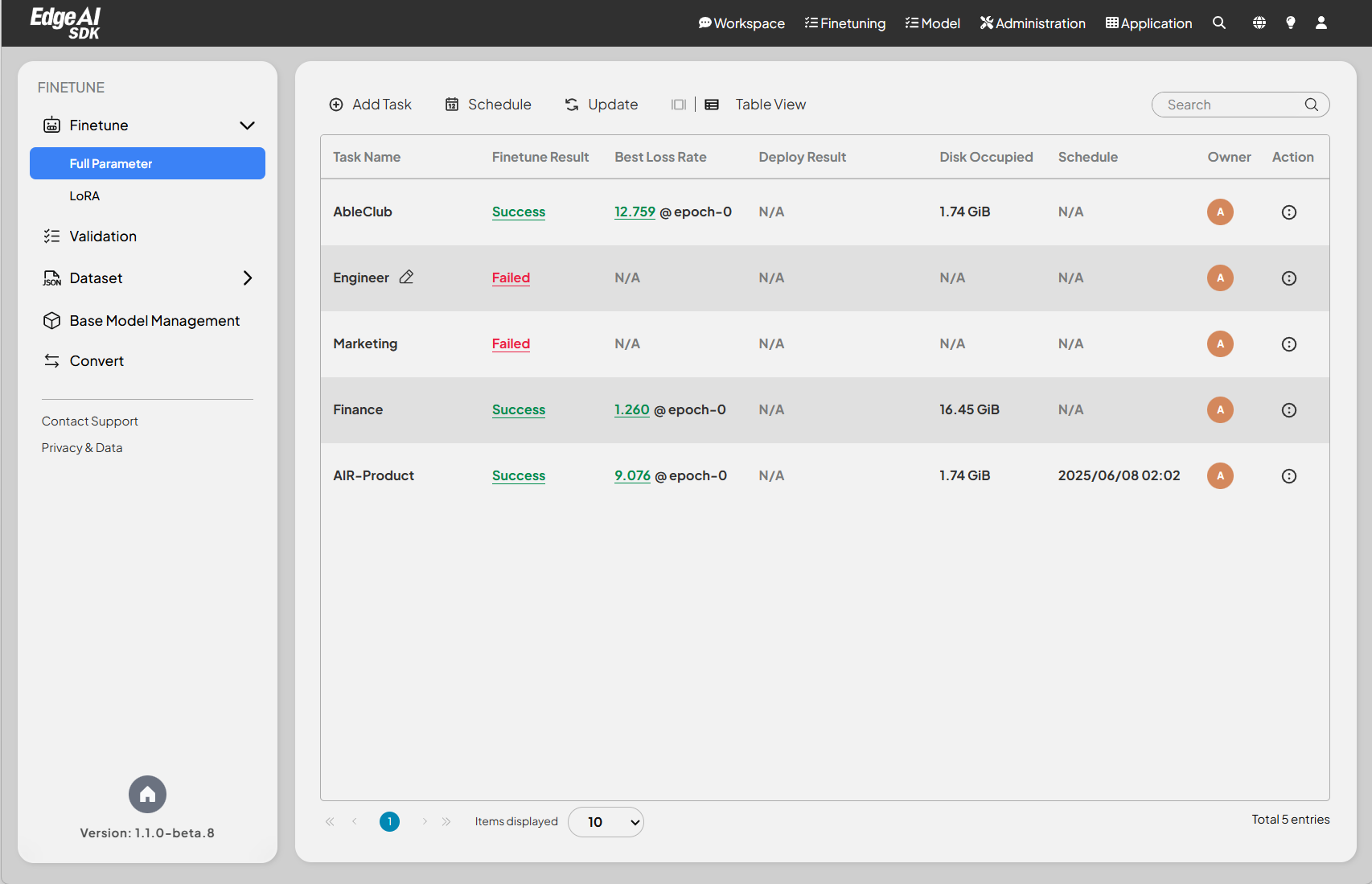Click into the Search input field

pos(1230,105)
